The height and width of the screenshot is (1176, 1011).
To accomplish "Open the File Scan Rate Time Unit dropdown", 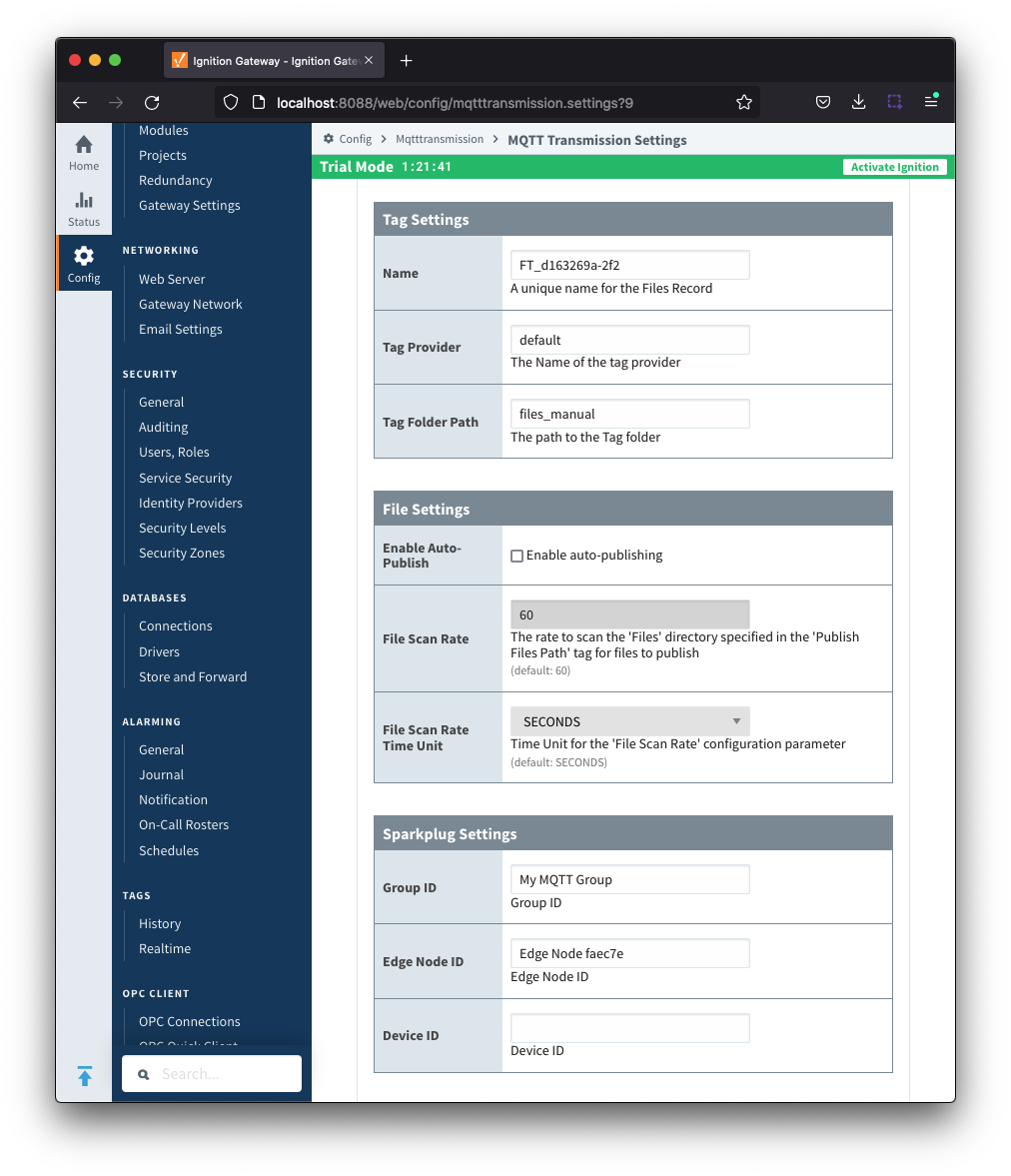I will click(x=630, y=721).
